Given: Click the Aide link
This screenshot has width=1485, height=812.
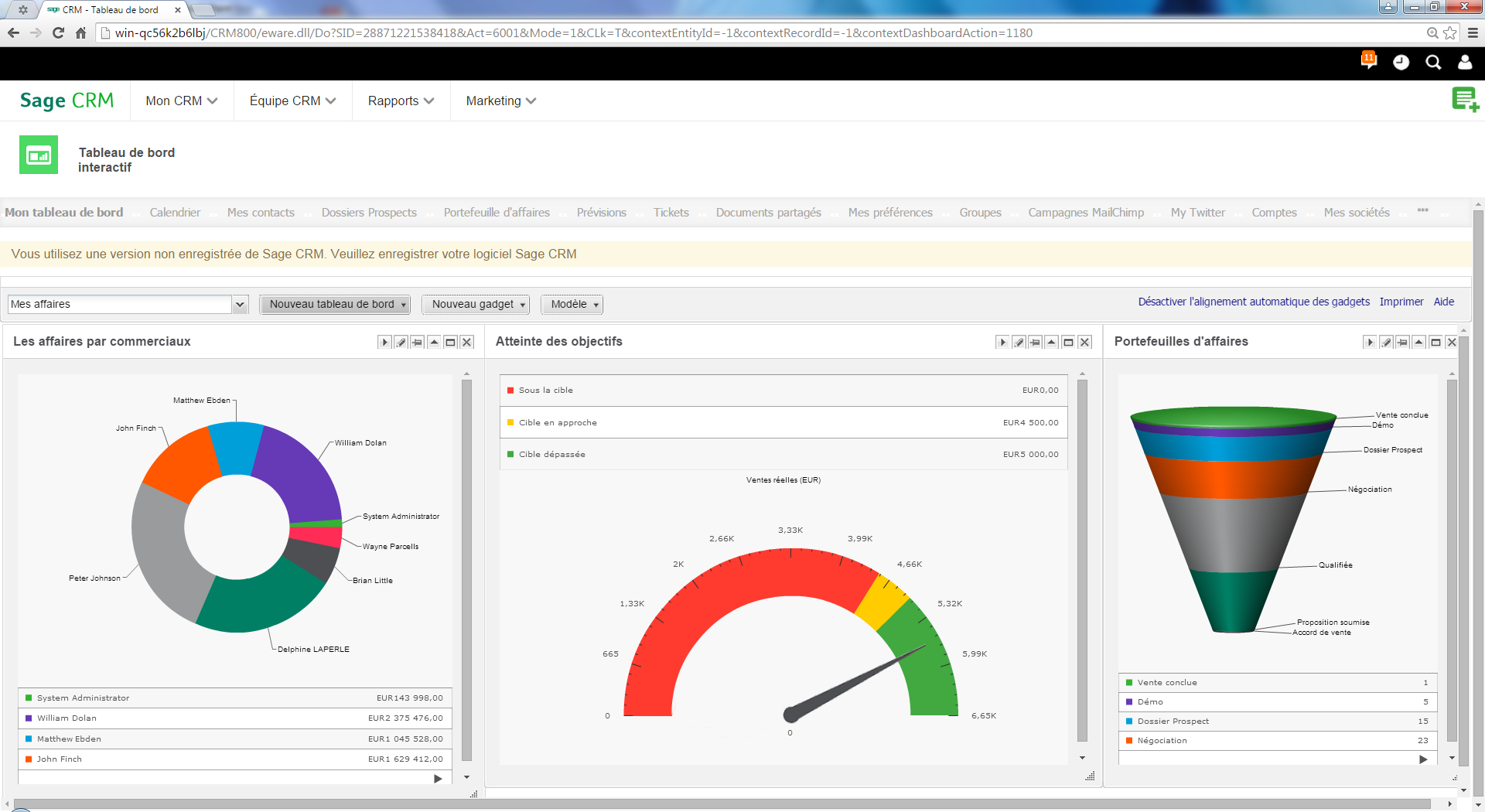Looking at the screenshot, I should click(x=1444, y=302).
